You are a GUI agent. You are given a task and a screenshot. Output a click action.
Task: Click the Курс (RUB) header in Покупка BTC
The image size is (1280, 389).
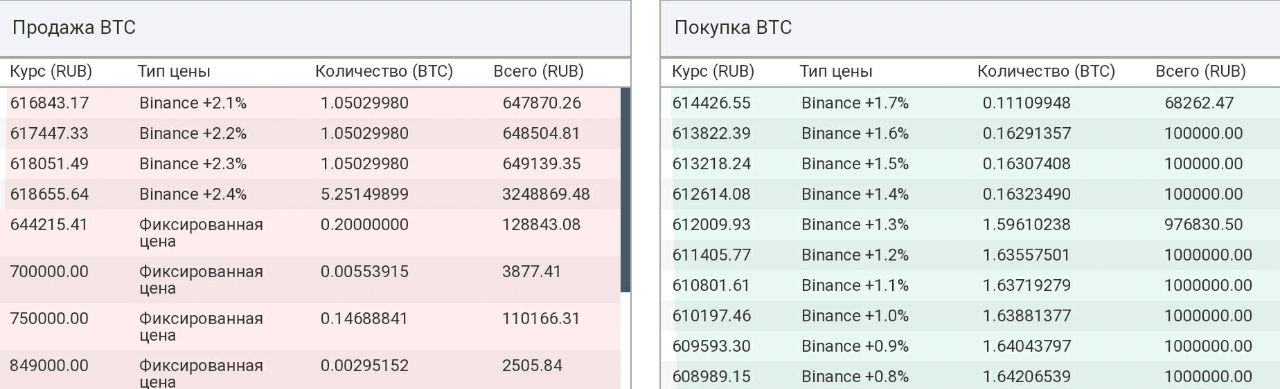713,72
